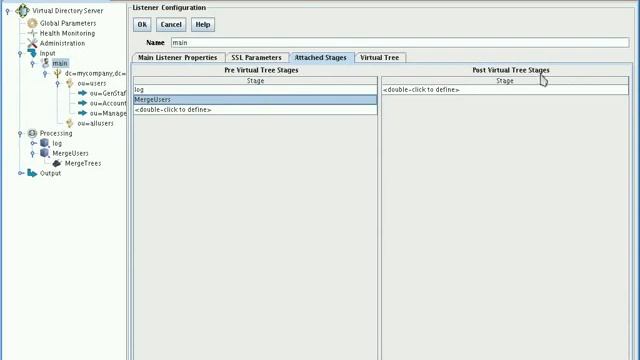Open the Virtual Tree tab

[x=380, y=58]
